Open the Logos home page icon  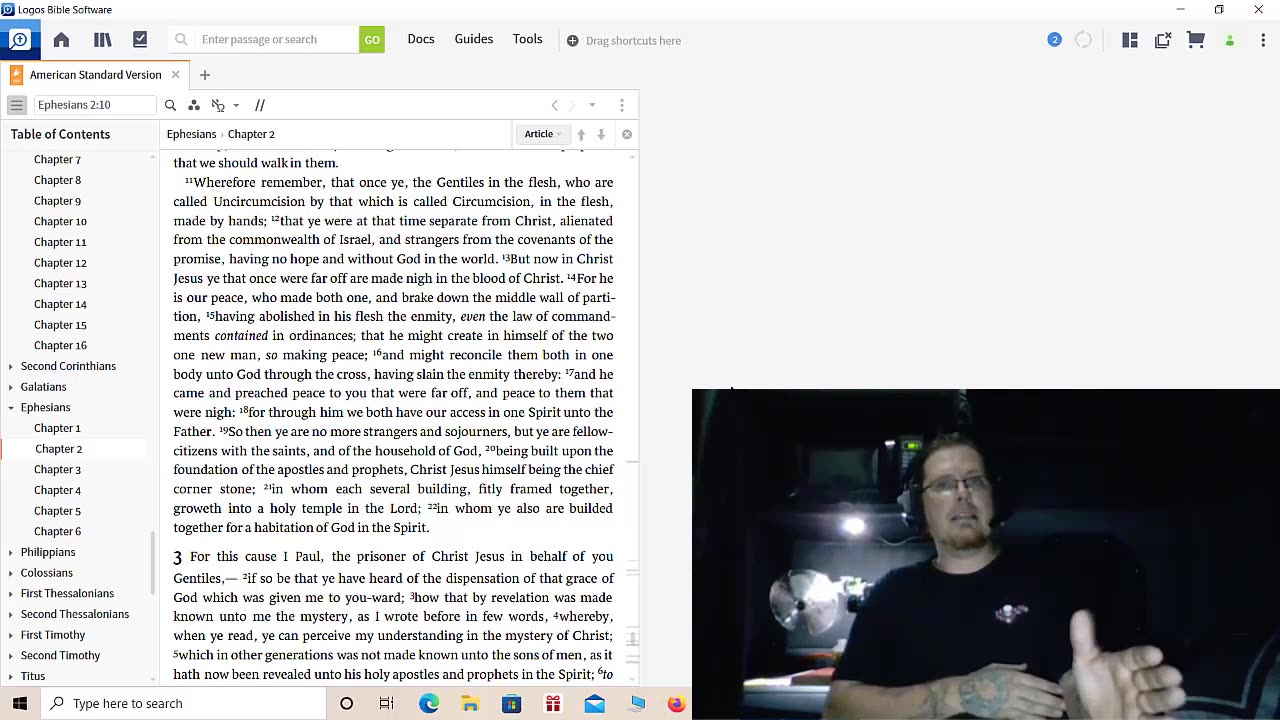pos(61,40)
